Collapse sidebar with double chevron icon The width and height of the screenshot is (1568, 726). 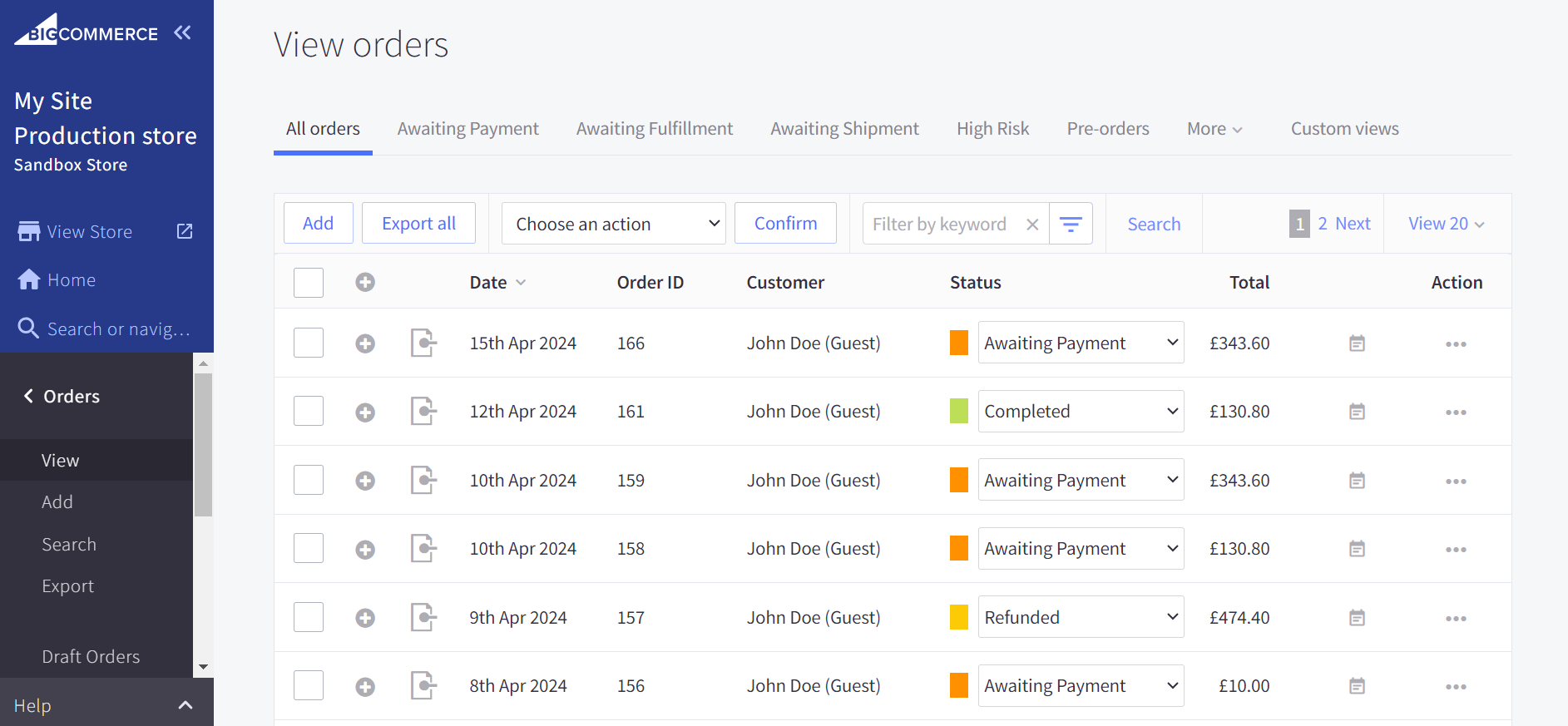182,33
